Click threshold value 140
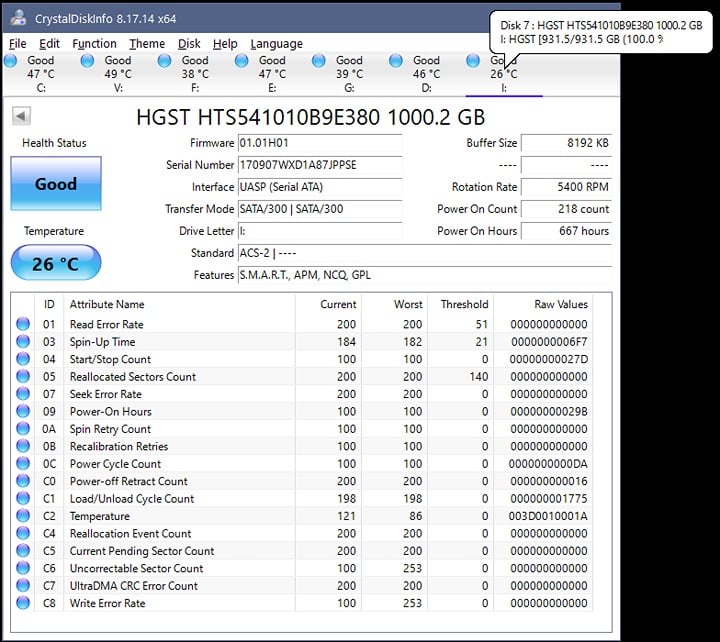Screen dimensions: 720x642 (x=478, y=377)
